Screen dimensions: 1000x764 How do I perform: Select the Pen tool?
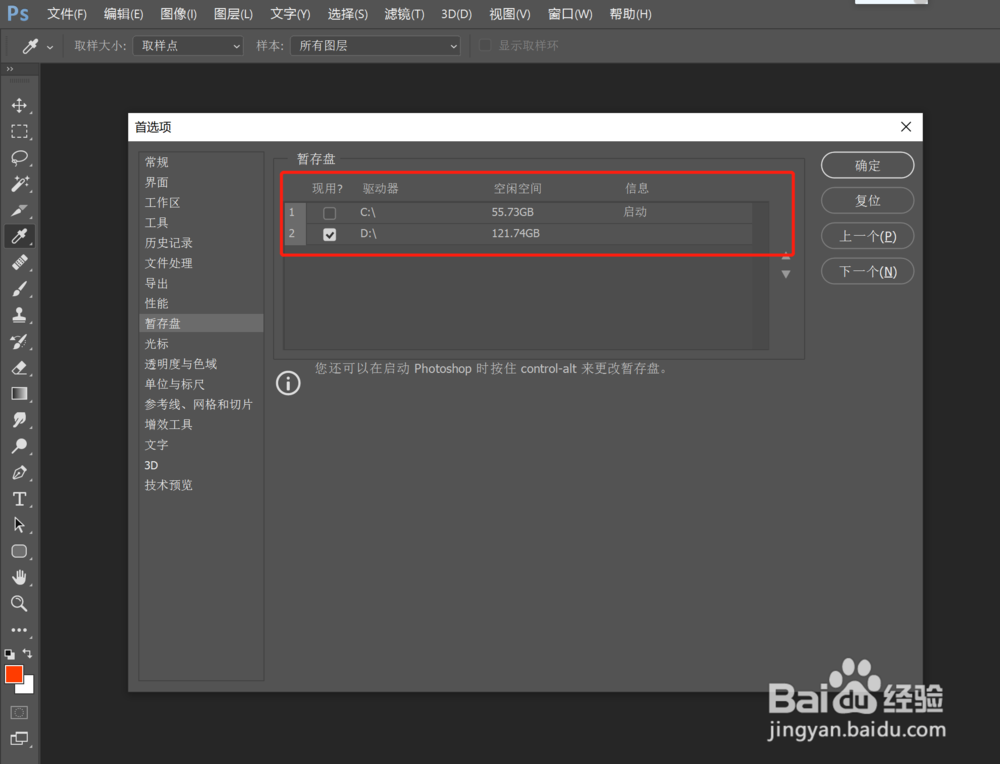(x=19, y=473)
